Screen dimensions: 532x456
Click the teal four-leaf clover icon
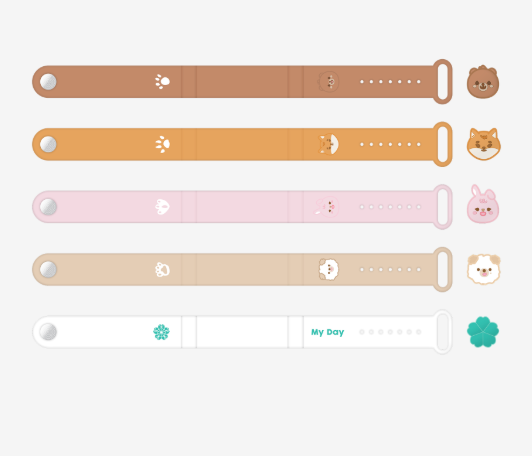483,332
